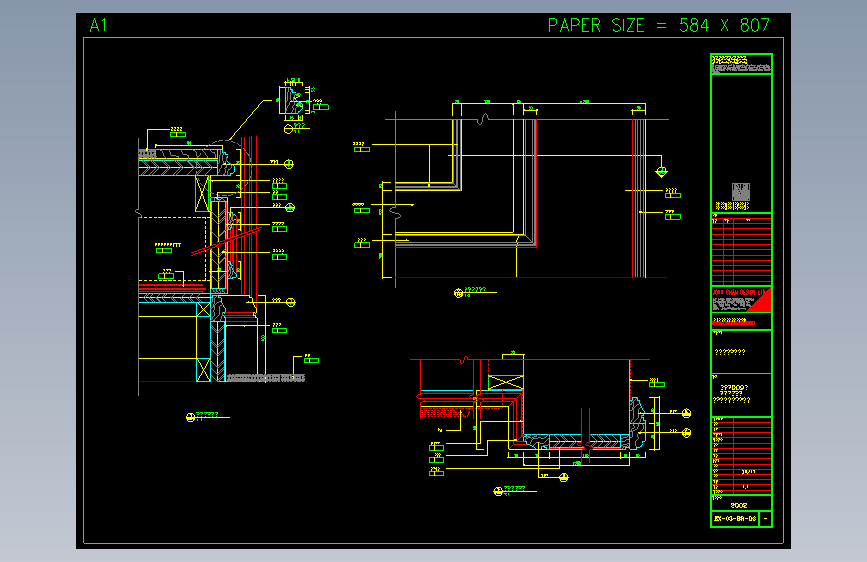Click the red triangle logo in title block
This screenshot has height=562, width=867.
[x=761, y=301]
